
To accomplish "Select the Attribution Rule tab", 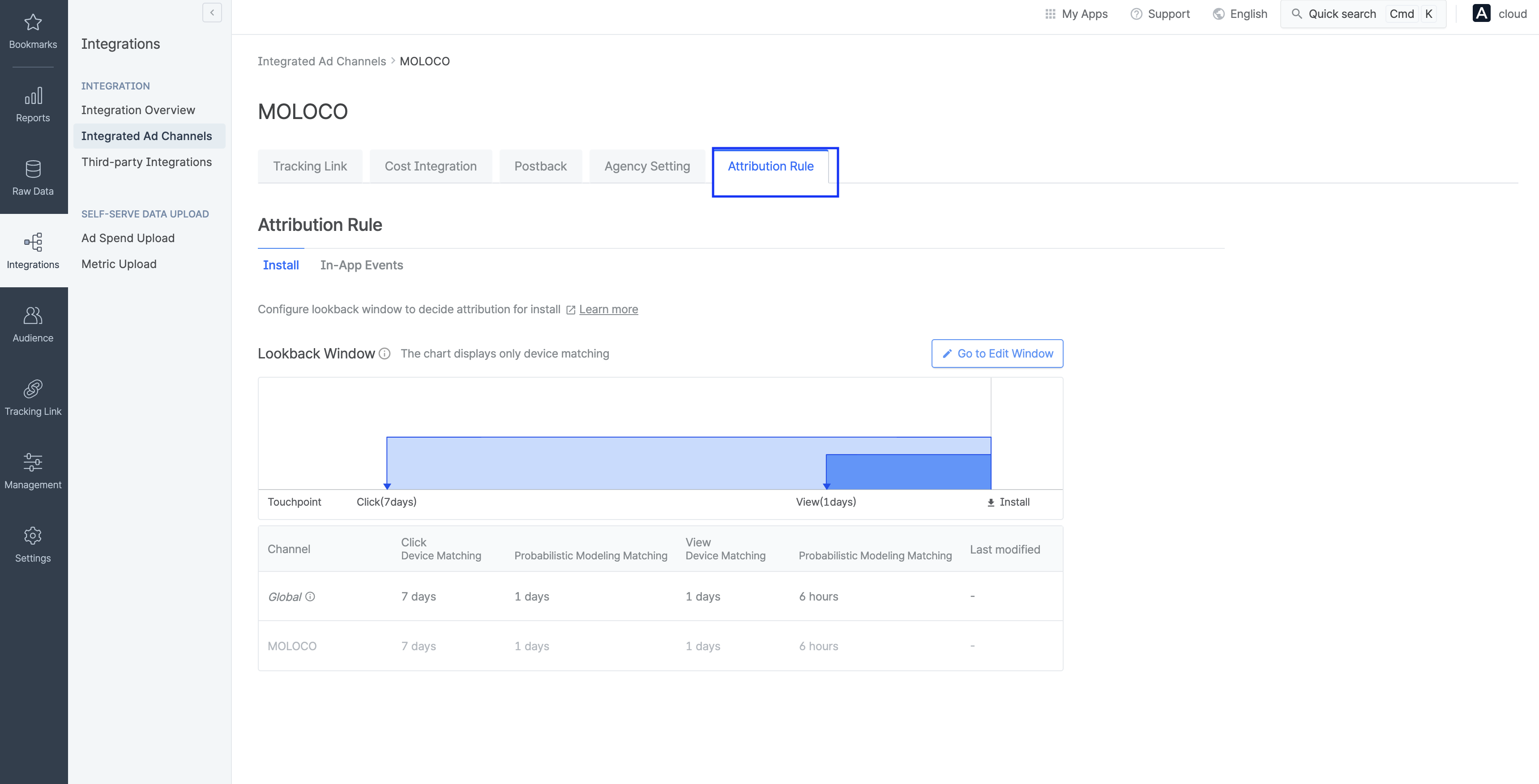I will 771,166.
